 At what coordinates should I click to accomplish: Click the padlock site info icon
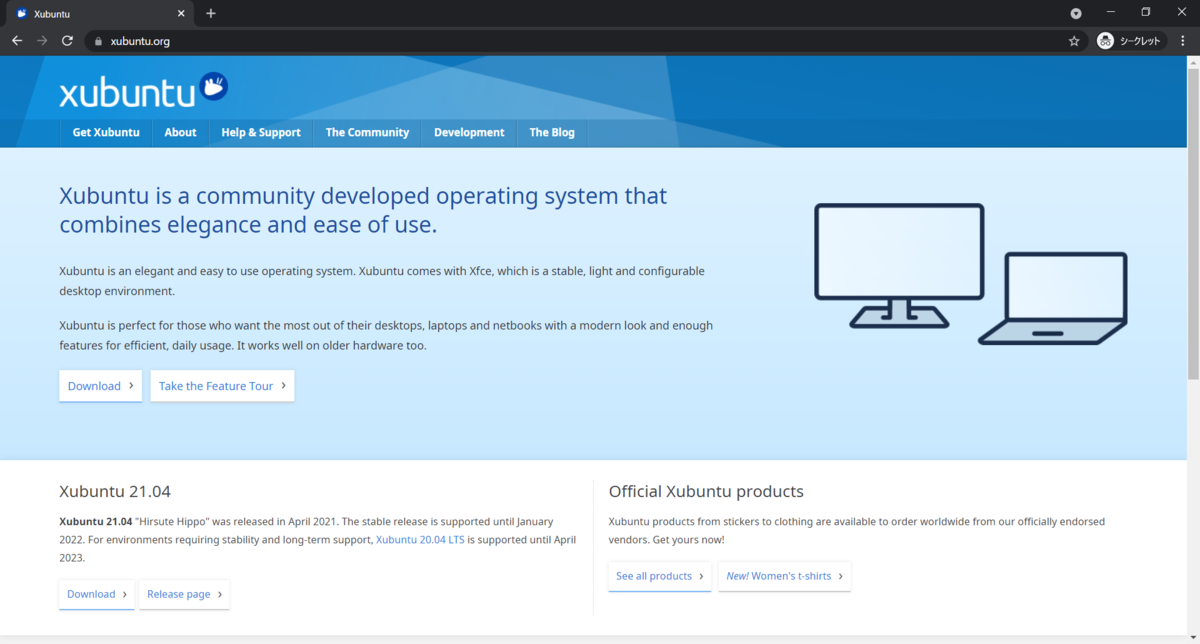click(98, 41)
